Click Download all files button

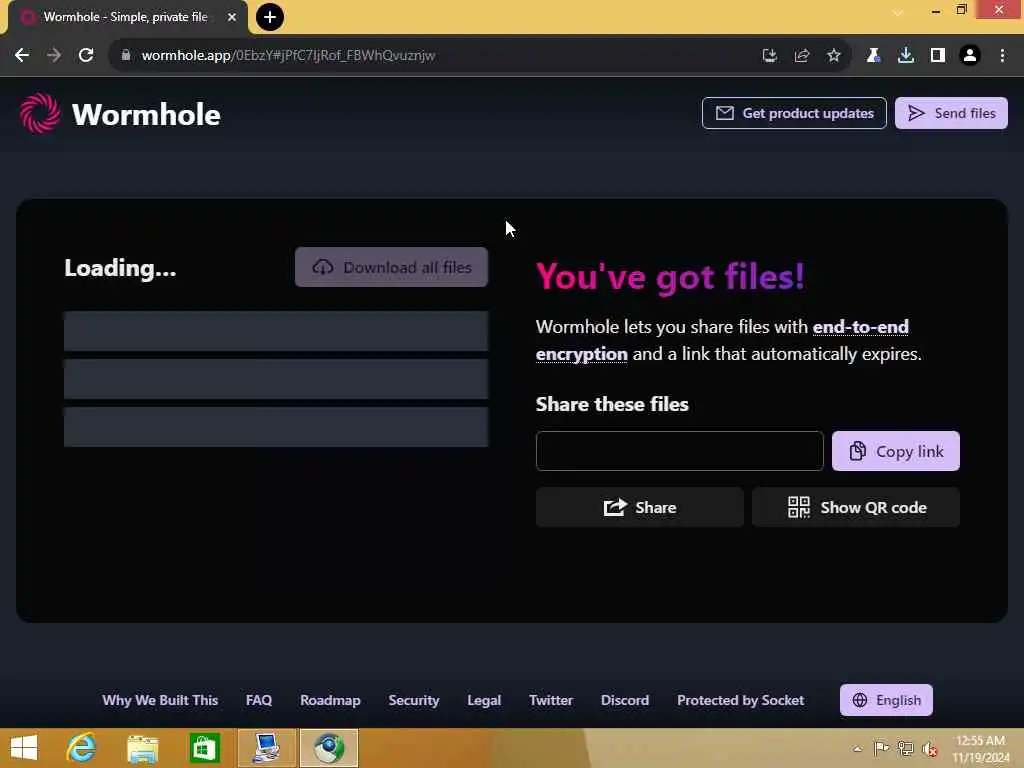pos(391,267)
